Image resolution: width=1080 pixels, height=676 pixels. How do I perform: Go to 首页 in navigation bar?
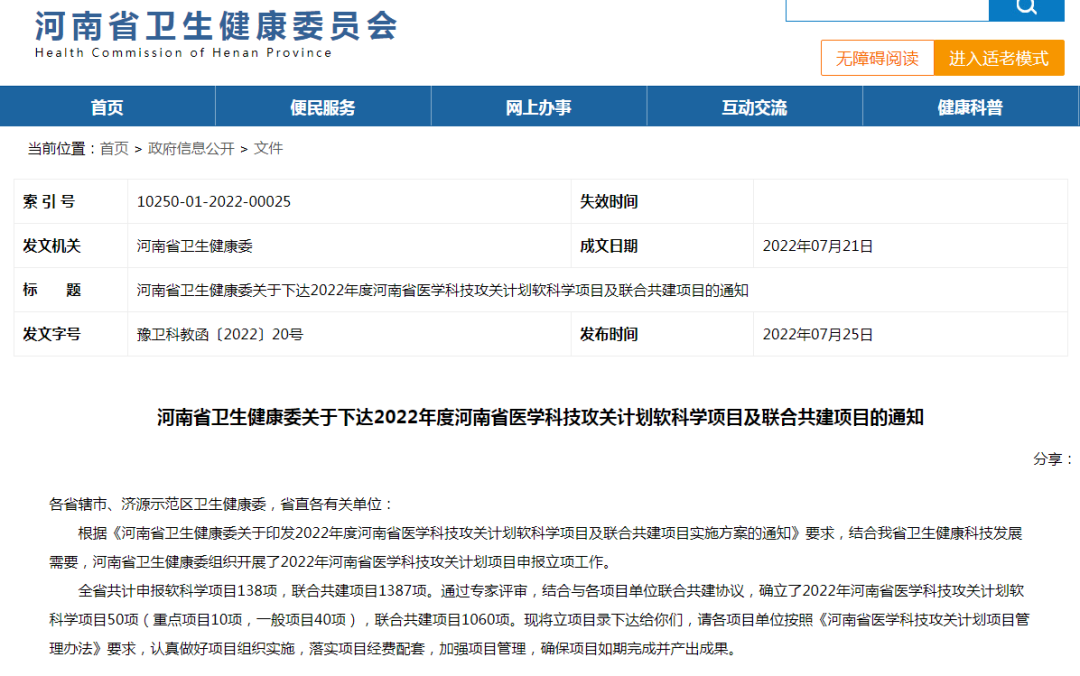107,107
